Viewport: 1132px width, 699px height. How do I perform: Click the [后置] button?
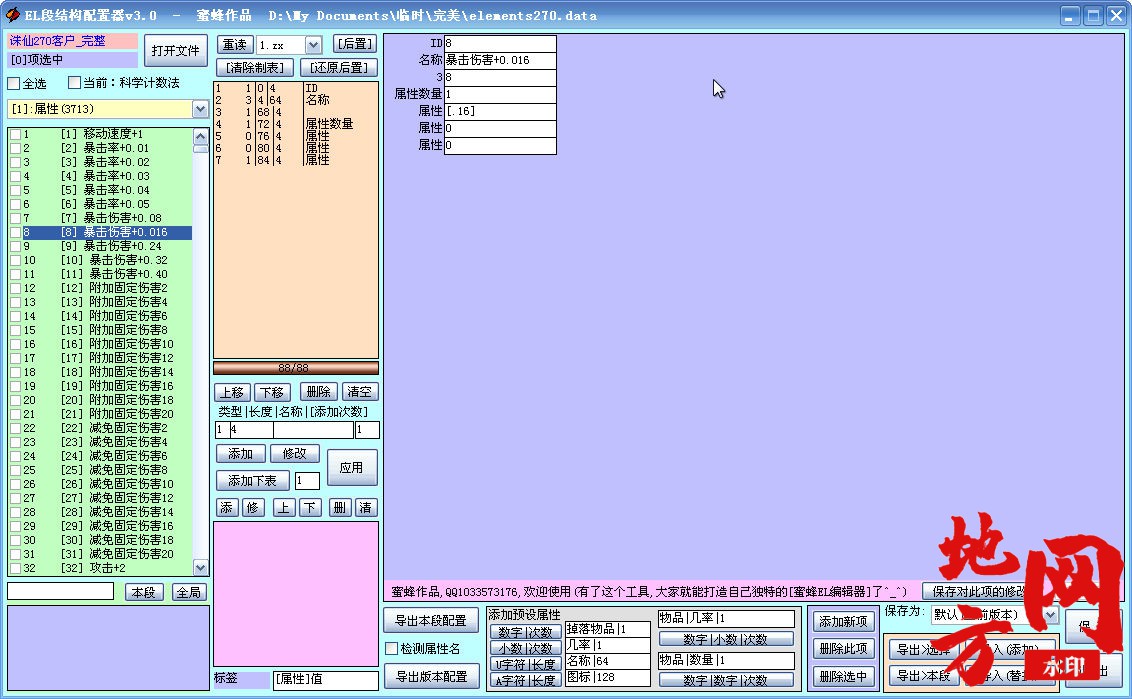click(x=354, y=44)
